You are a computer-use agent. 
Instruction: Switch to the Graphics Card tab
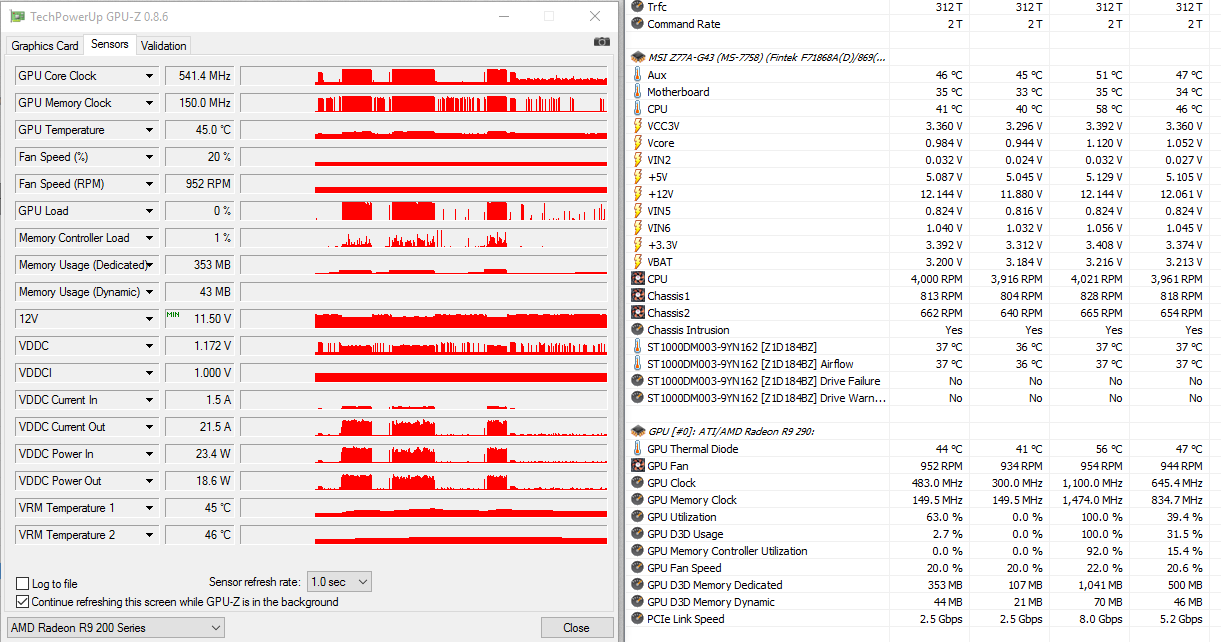45,46
